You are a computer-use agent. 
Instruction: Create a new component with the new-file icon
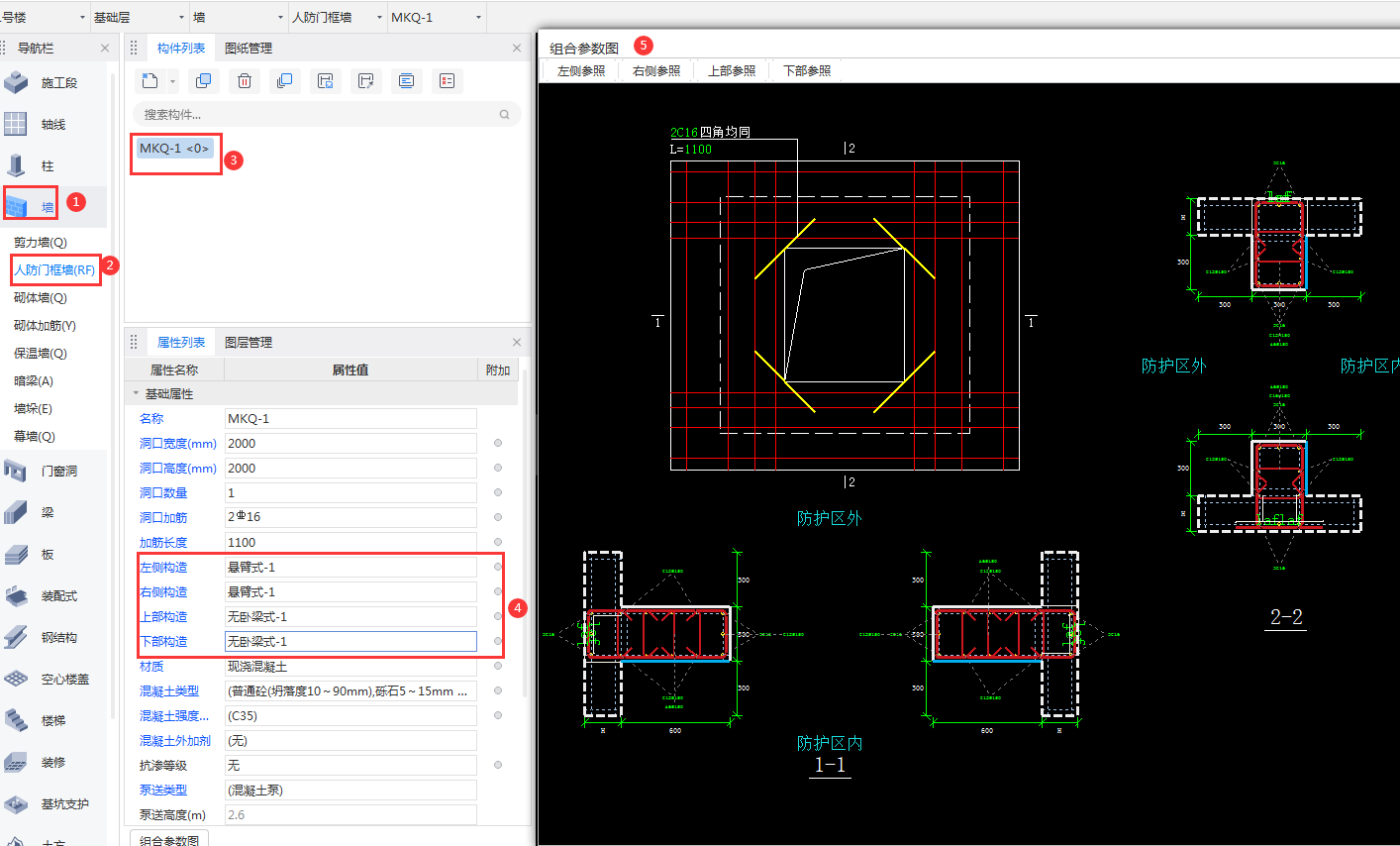(150, 81)
